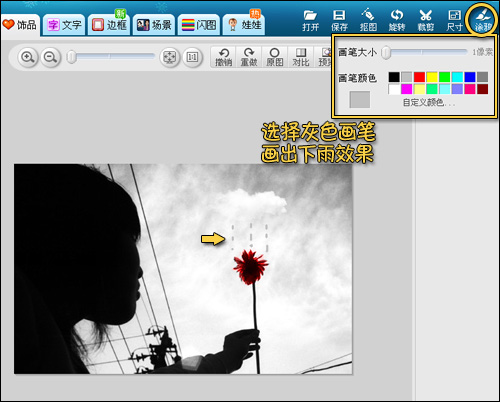Click the 打开 open file icon
The image size is (500, 402).
click(x=311, y=20)
